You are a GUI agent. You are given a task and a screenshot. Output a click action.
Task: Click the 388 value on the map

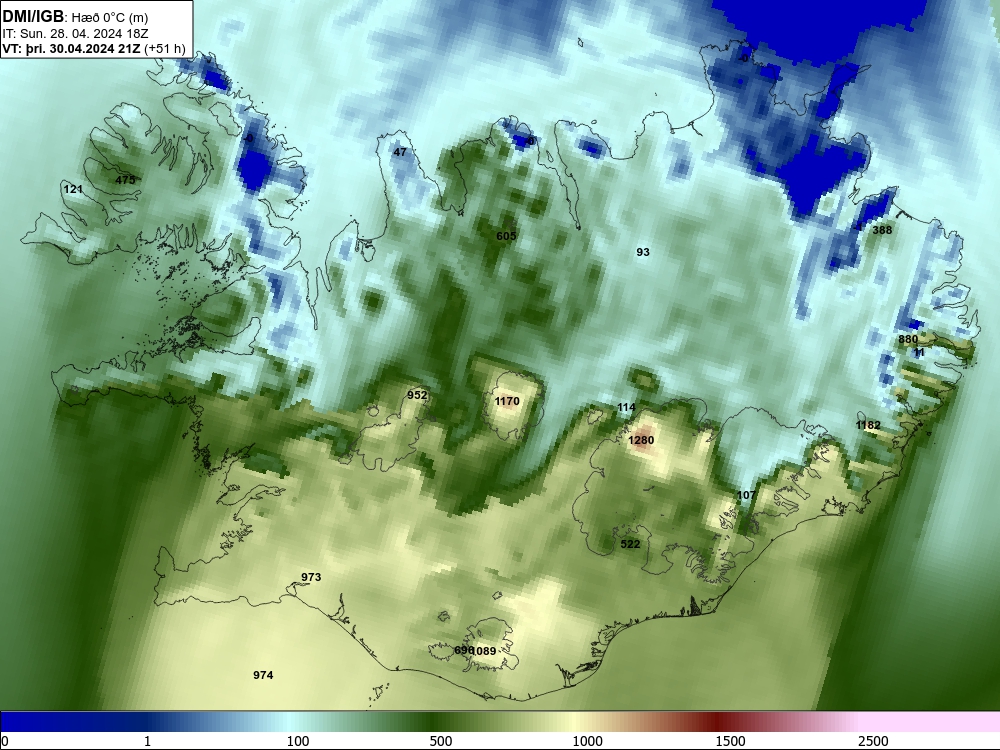pyautogui.click(x=882, y=230)
